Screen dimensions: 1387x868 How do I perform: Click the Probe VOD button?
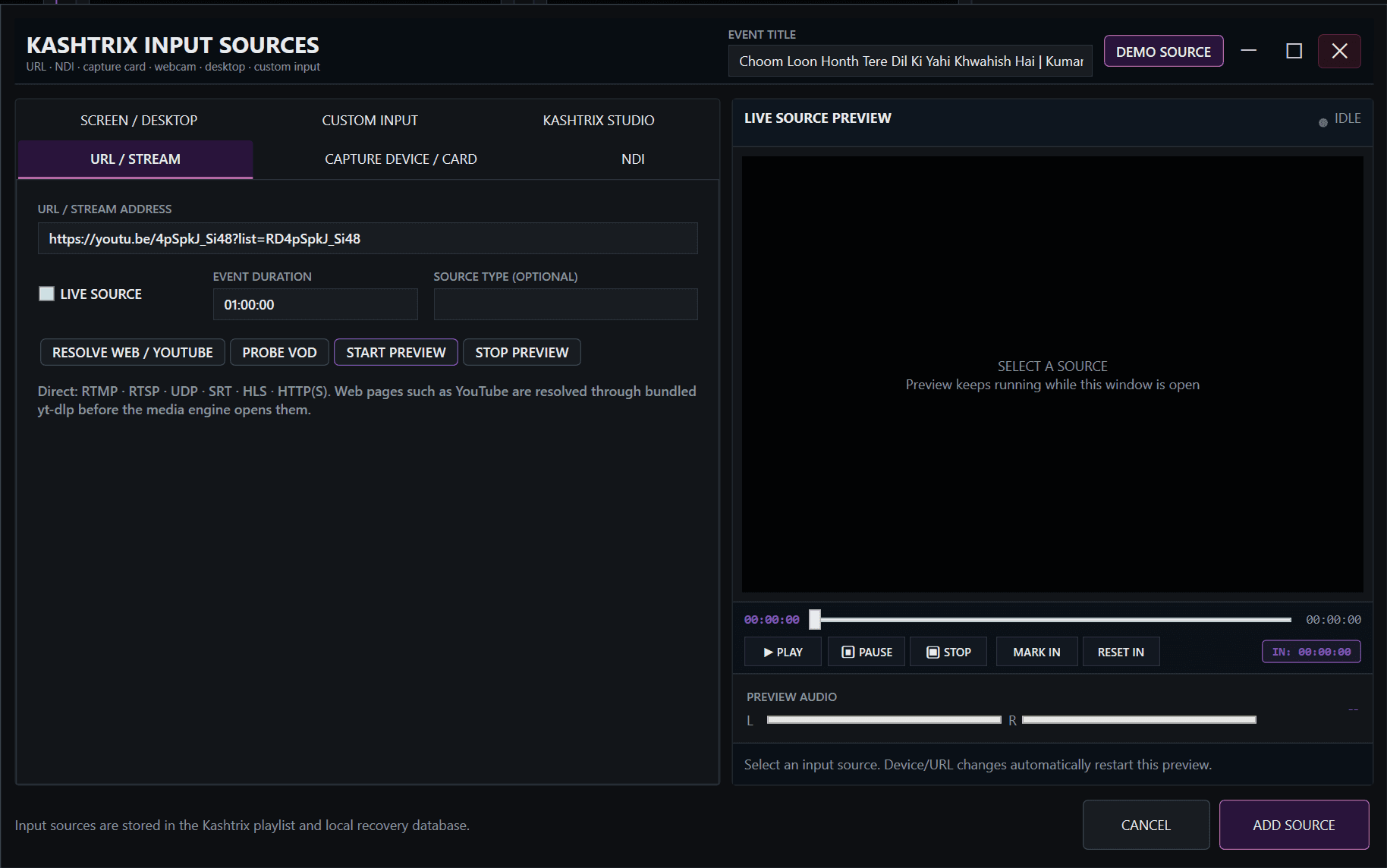[279, 352]
